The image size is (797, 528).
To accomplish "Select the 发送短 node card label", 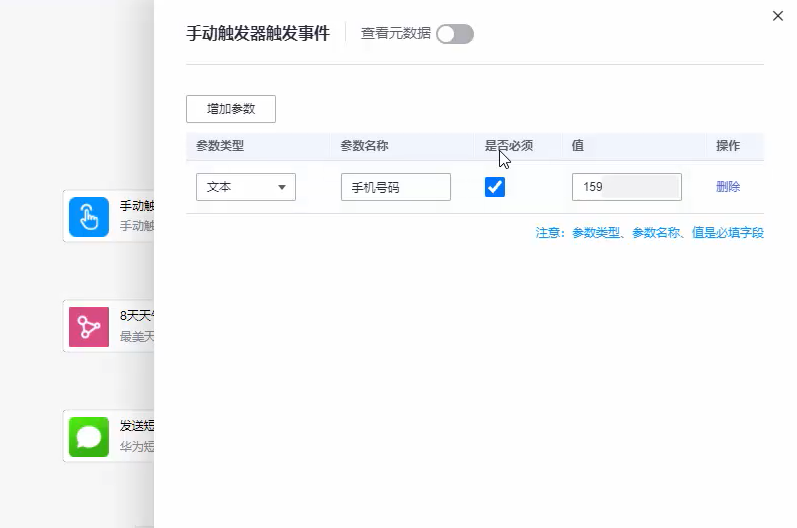I will 137,426.
